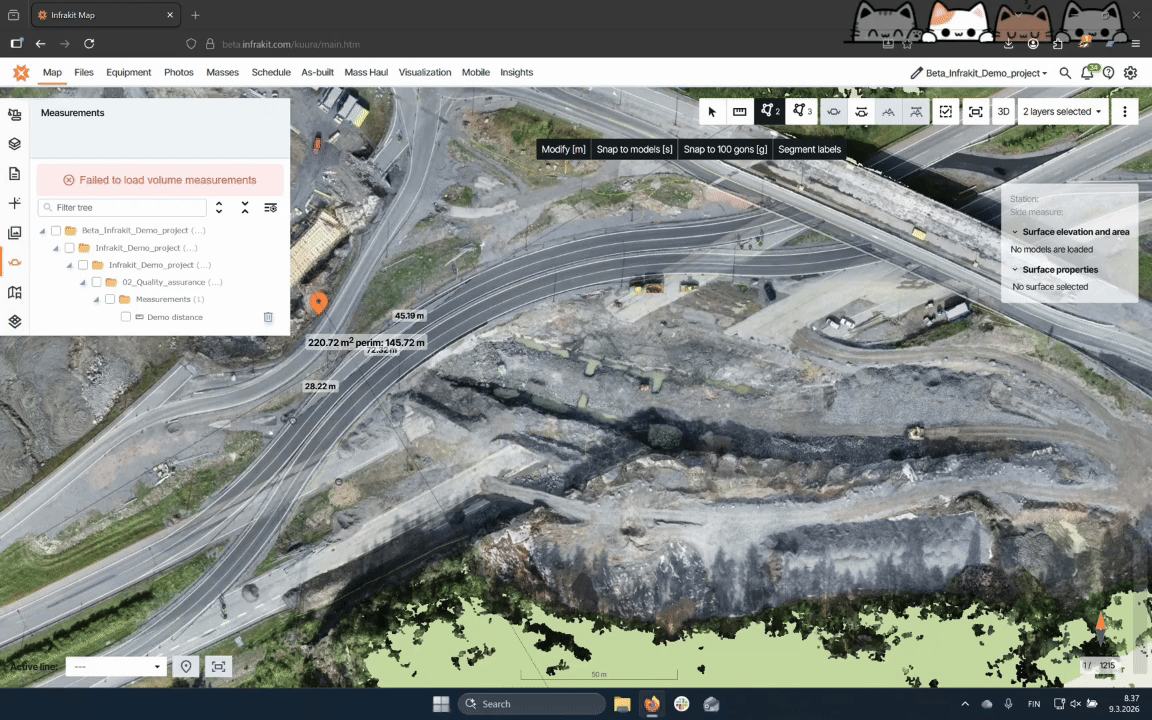1152x720 pixels.
Task: Tick the 02_Quality_assurance folder checkbox
Action: point(97,282)
